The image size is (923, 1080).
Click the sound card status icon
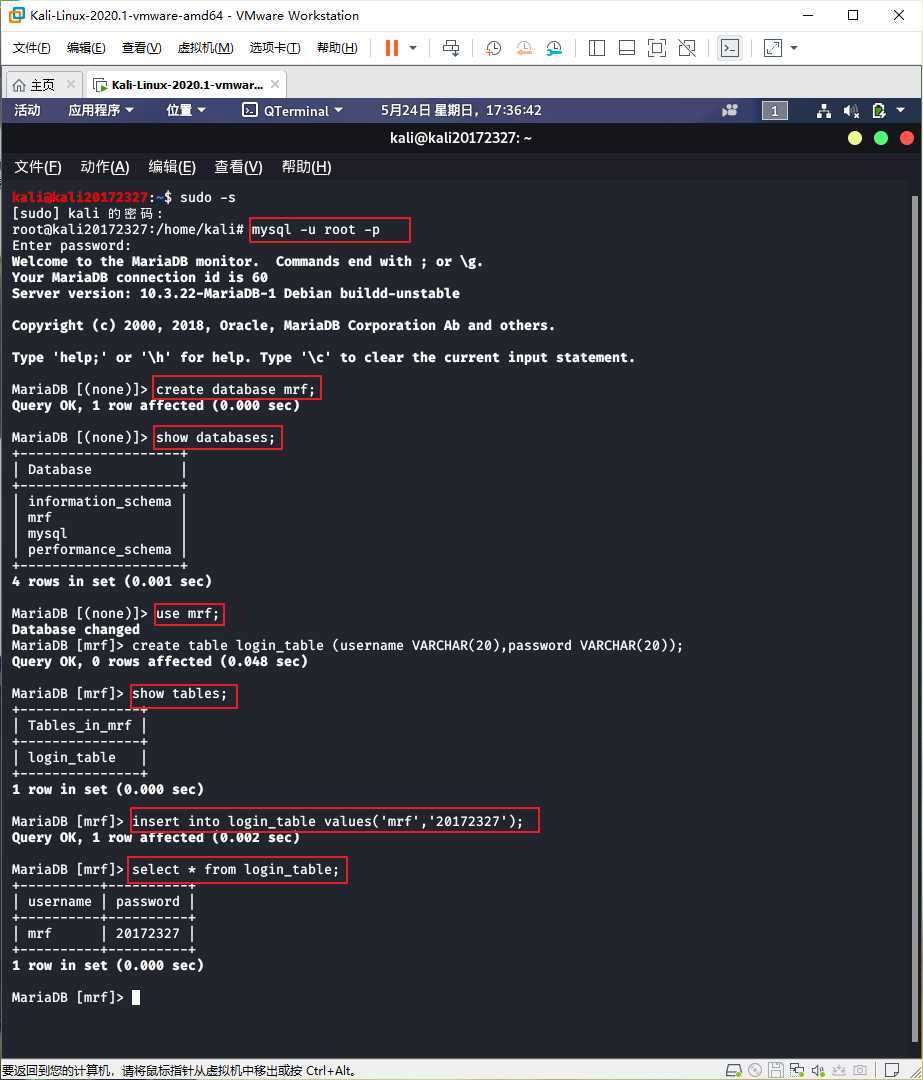[818, 1070]
